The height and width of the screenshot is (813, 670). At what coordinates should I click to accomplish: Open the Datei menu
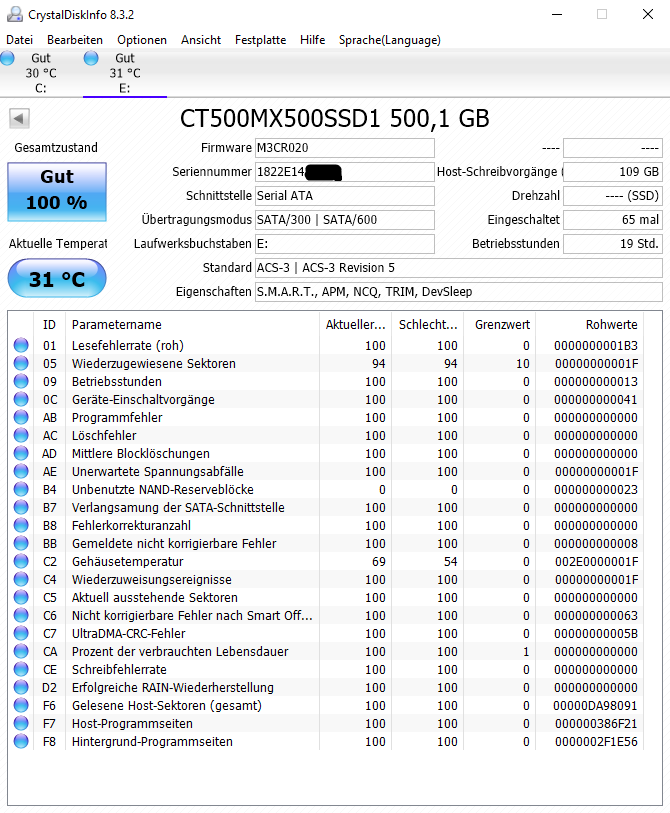tap(20, 40)
